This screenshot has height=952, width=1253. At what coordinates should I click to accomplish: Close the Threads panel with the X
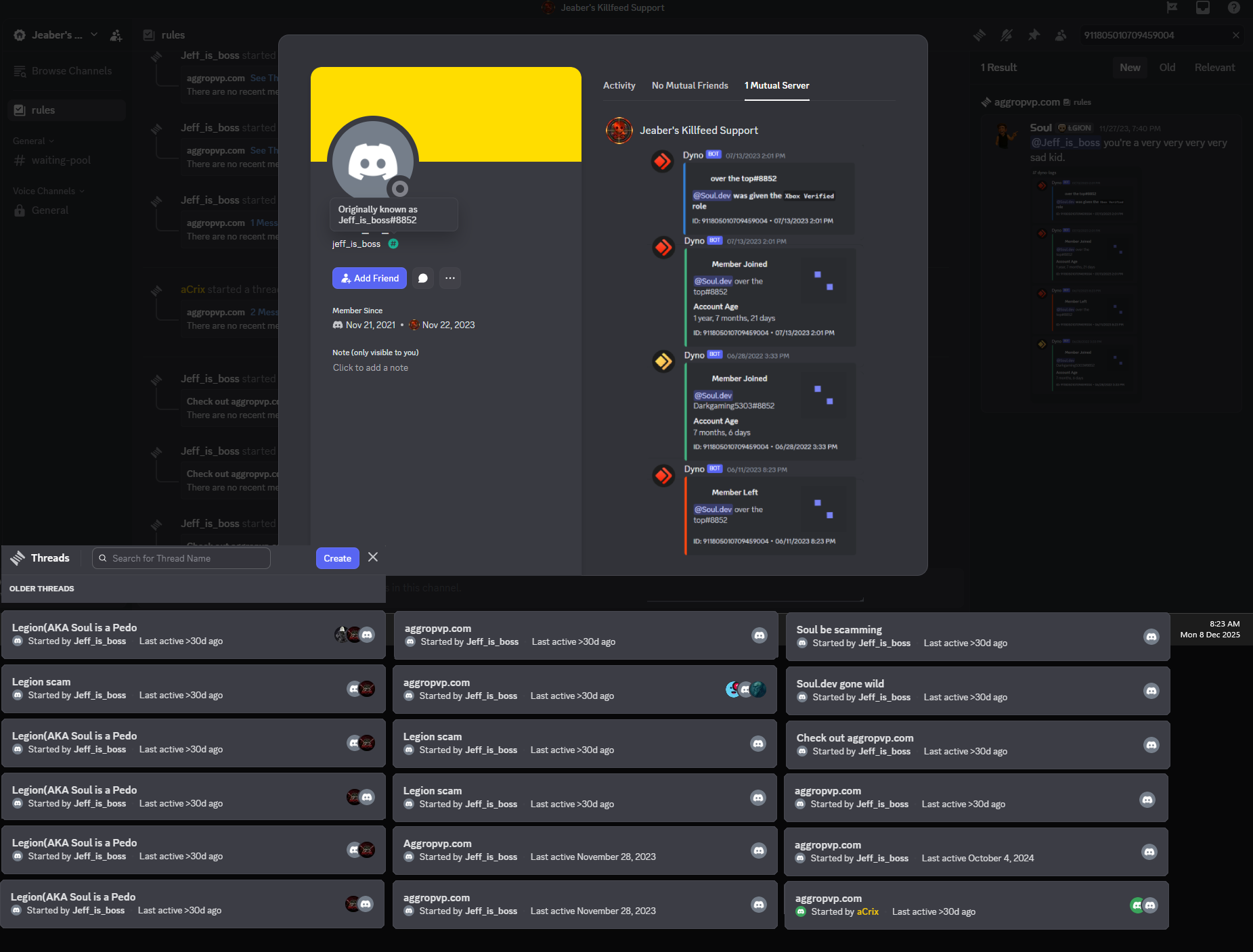[373, 557]
